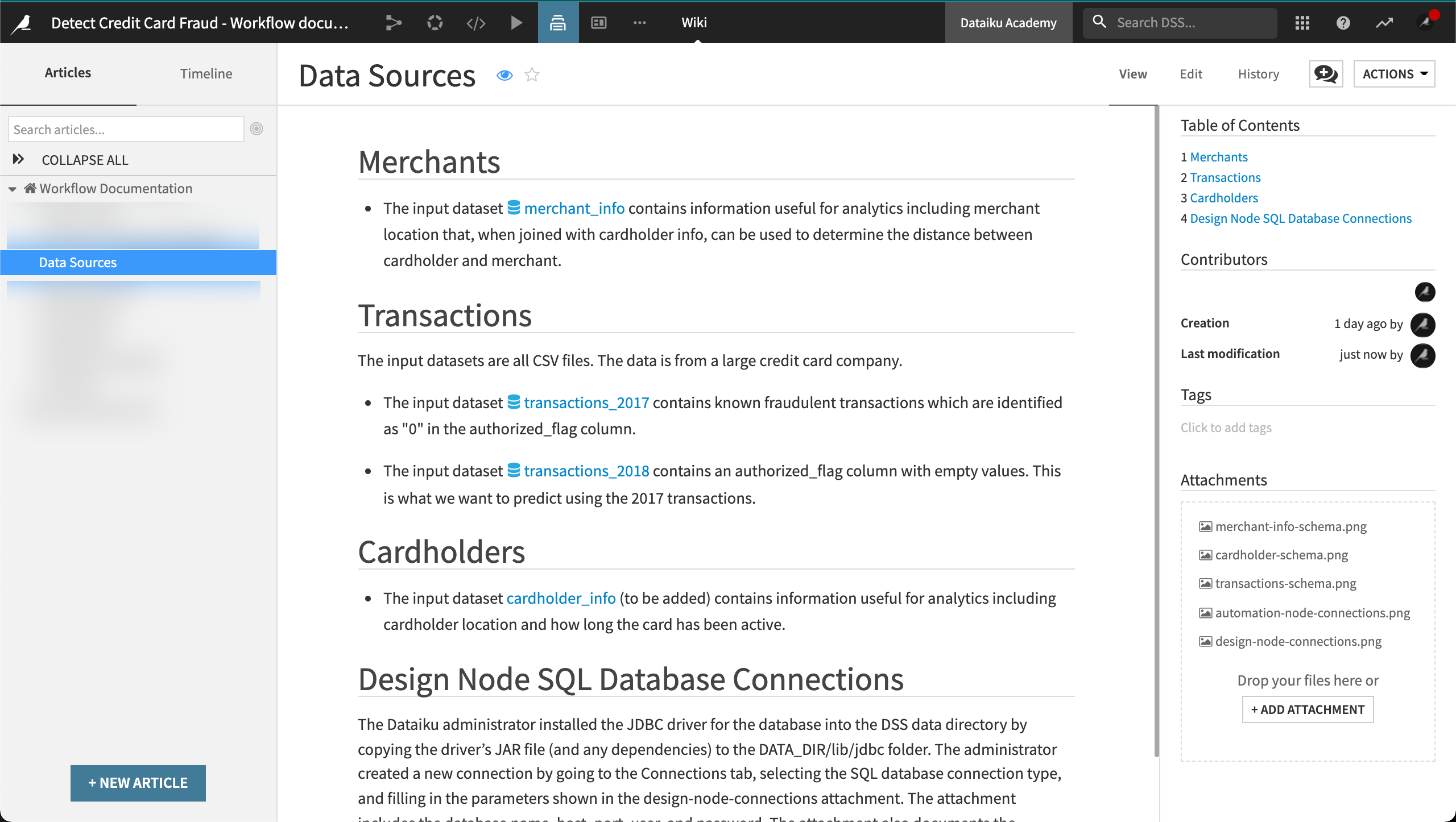Click COLLAPSE ALL double chevron
The width and height of the screenshot is (1456, 822).
click(18, 160)
